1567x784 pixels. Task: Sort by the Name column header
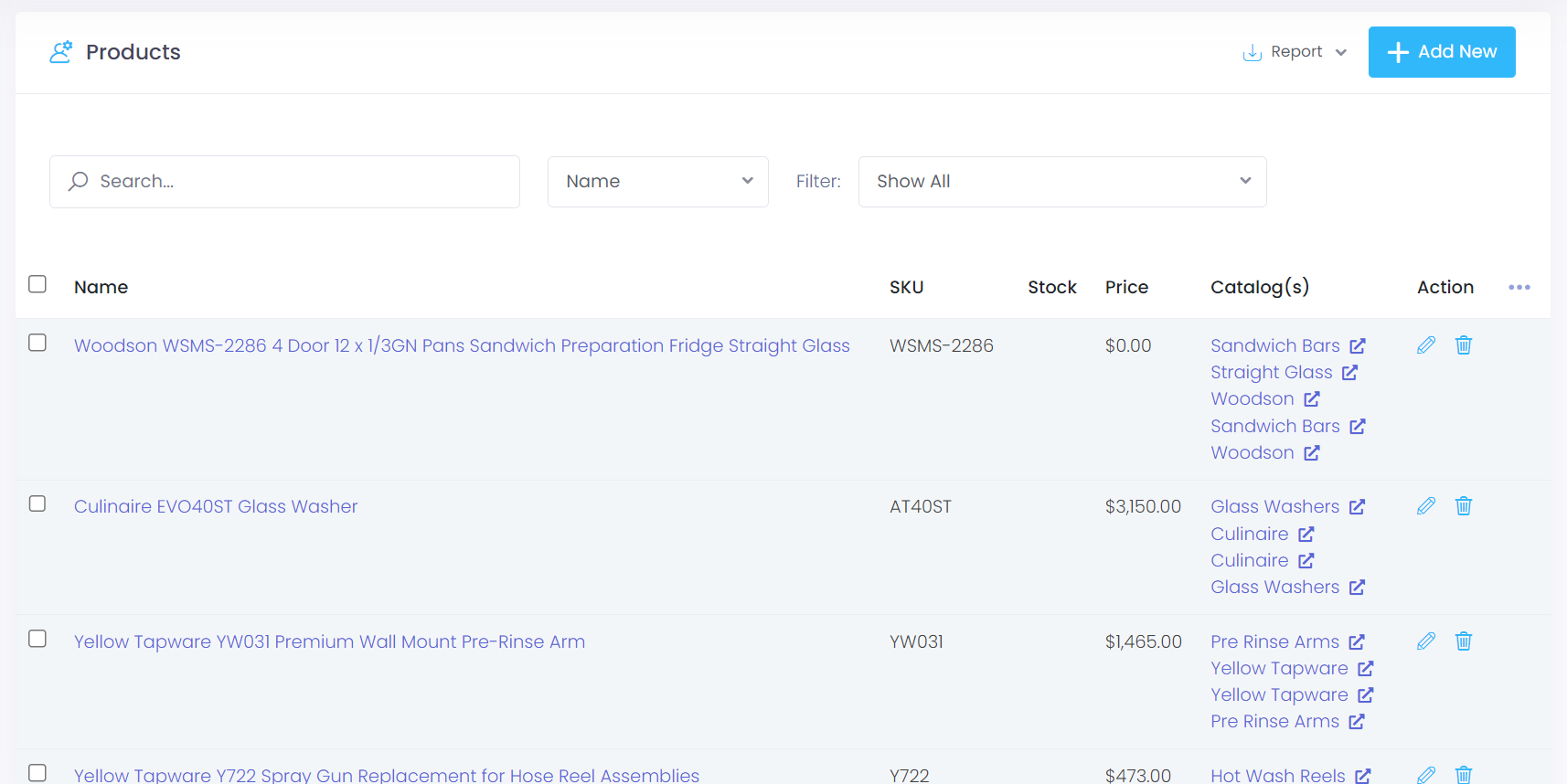(101, 287)
